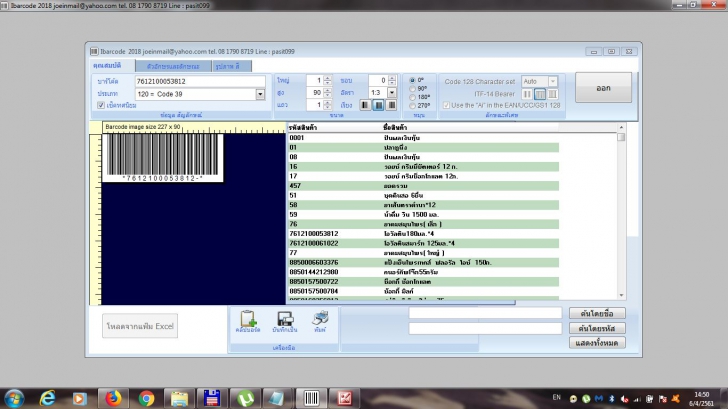The image size is (728, 409).
Task: Select center text alignment icon
Action: click(x=378, y=105)
